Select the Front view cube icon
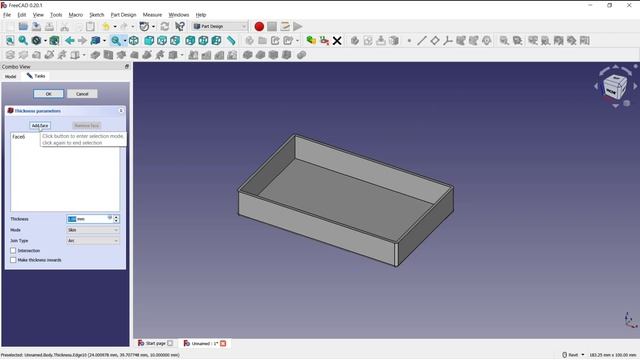Viewport: 640px width, 360px height. [149, 40]
